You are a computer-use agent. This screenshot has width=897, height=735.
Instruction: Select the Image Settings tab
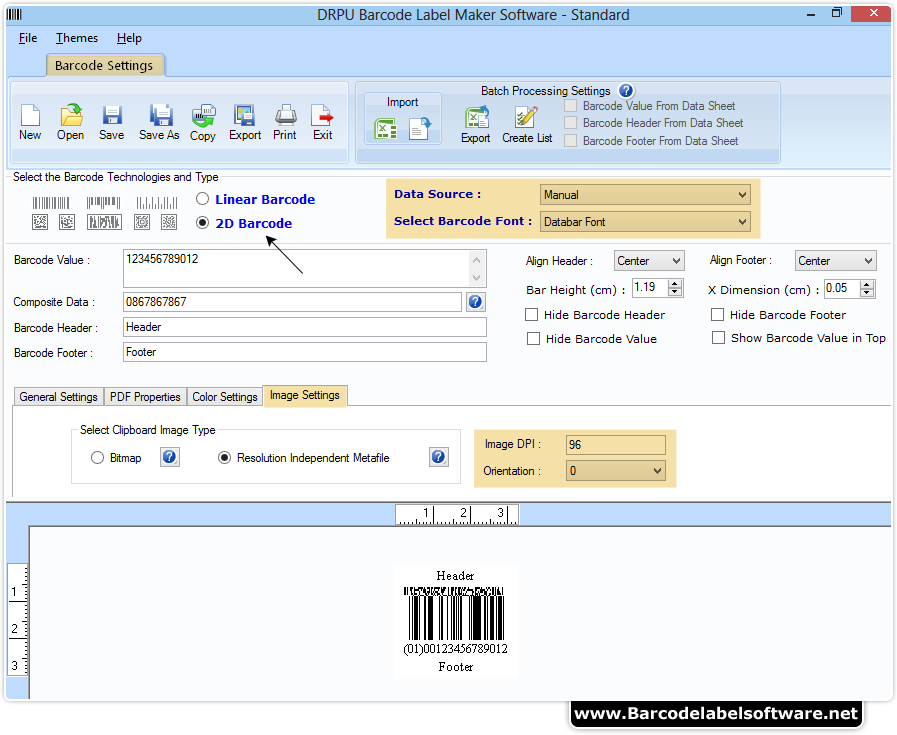[305, 395]
